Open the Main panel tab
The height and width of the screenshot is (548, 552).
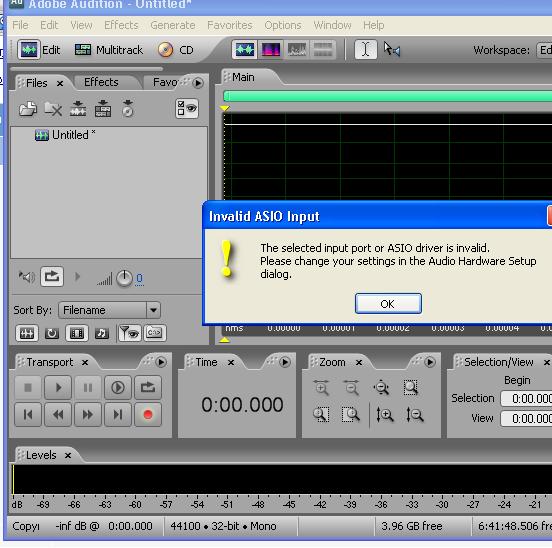click(243, 77)
